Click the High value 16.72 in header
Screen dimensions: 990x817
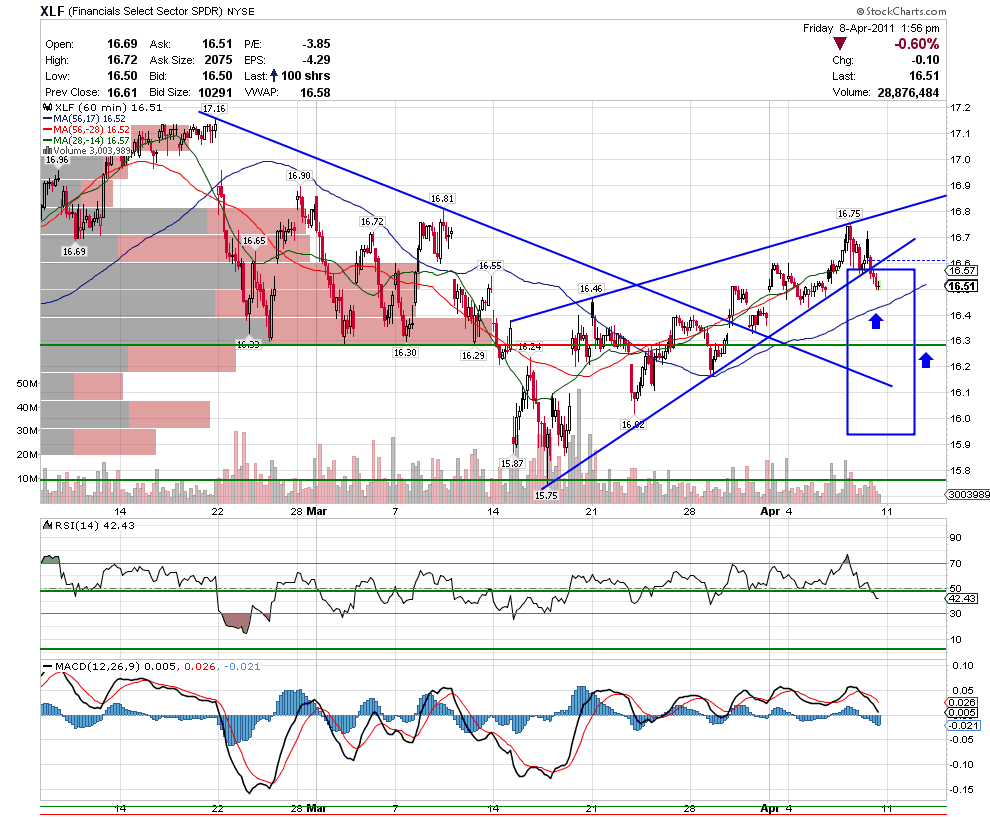(x=122, y=60)
